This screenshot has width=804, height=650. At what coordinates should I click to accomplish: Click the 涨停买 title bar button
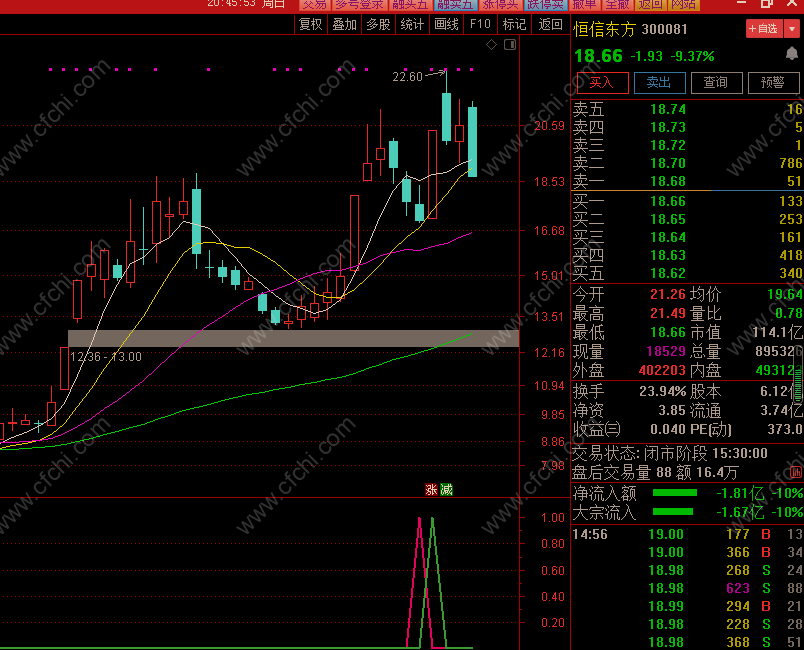click(x=500, y=5)
